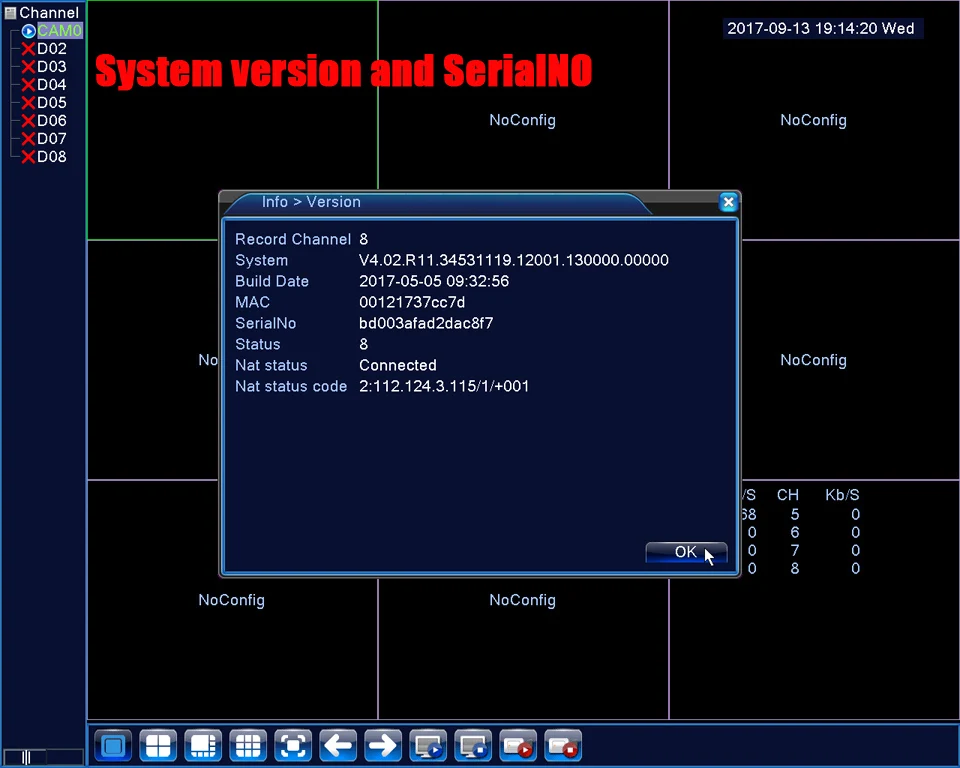Choose the eight-window split view
This screenshot has width=960, height=768.
coord(203,745)
